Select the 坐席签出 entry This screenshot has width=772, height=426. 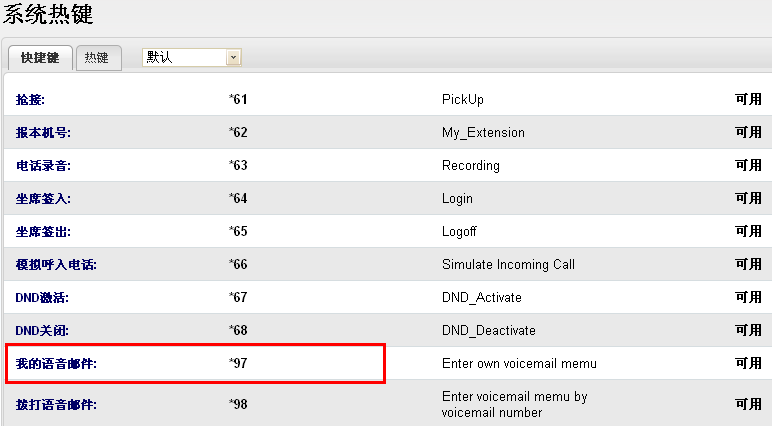click(43, 232)
